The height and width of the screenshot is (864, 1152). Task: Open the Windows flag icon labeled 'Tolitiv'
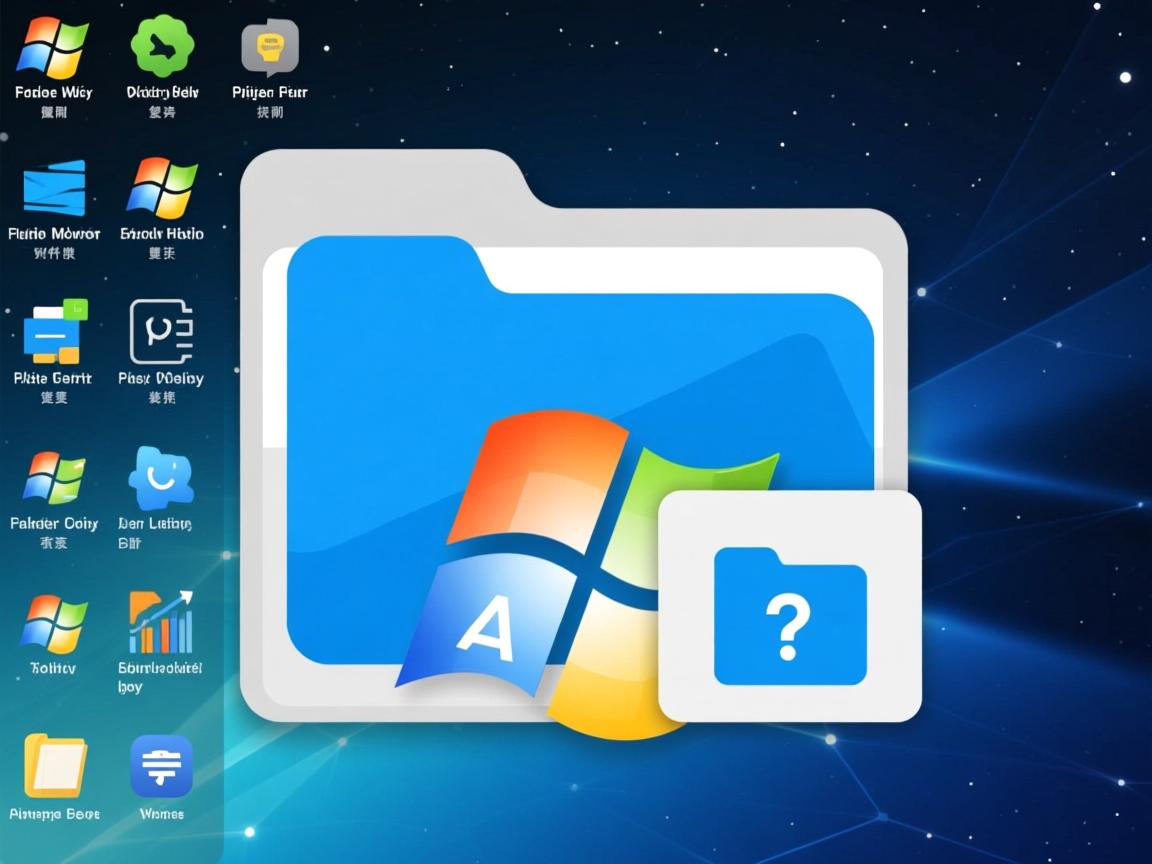54,623
